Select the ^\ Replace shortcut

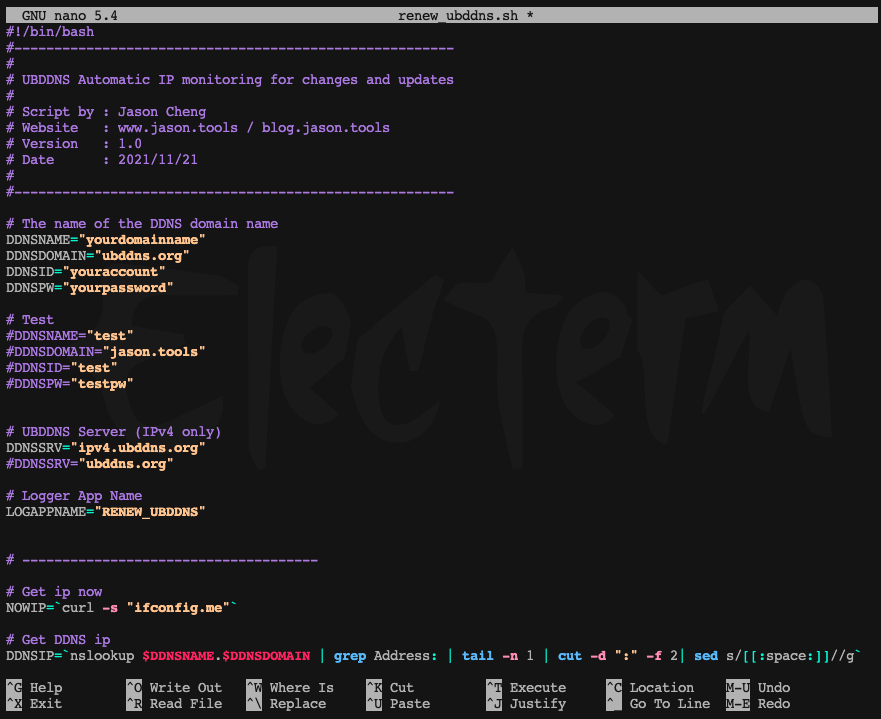tap(286, 703)
